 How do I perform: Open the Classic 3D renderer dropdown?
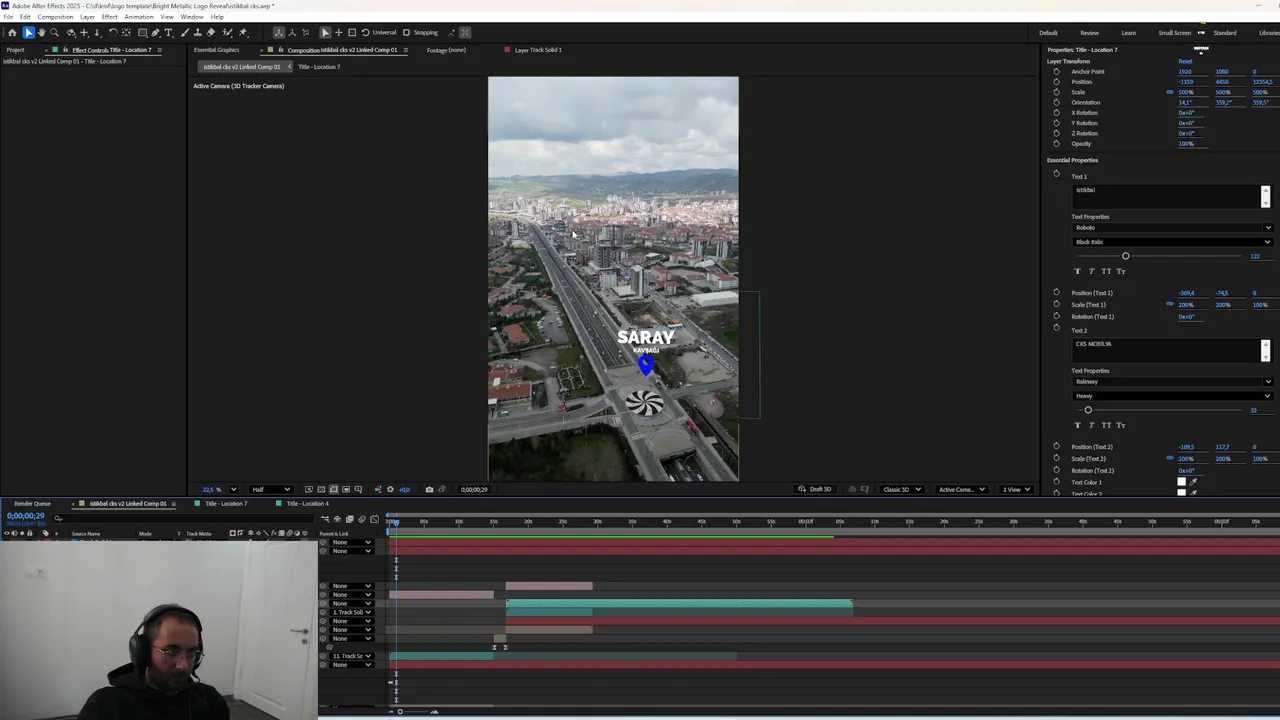pos(902,490)
